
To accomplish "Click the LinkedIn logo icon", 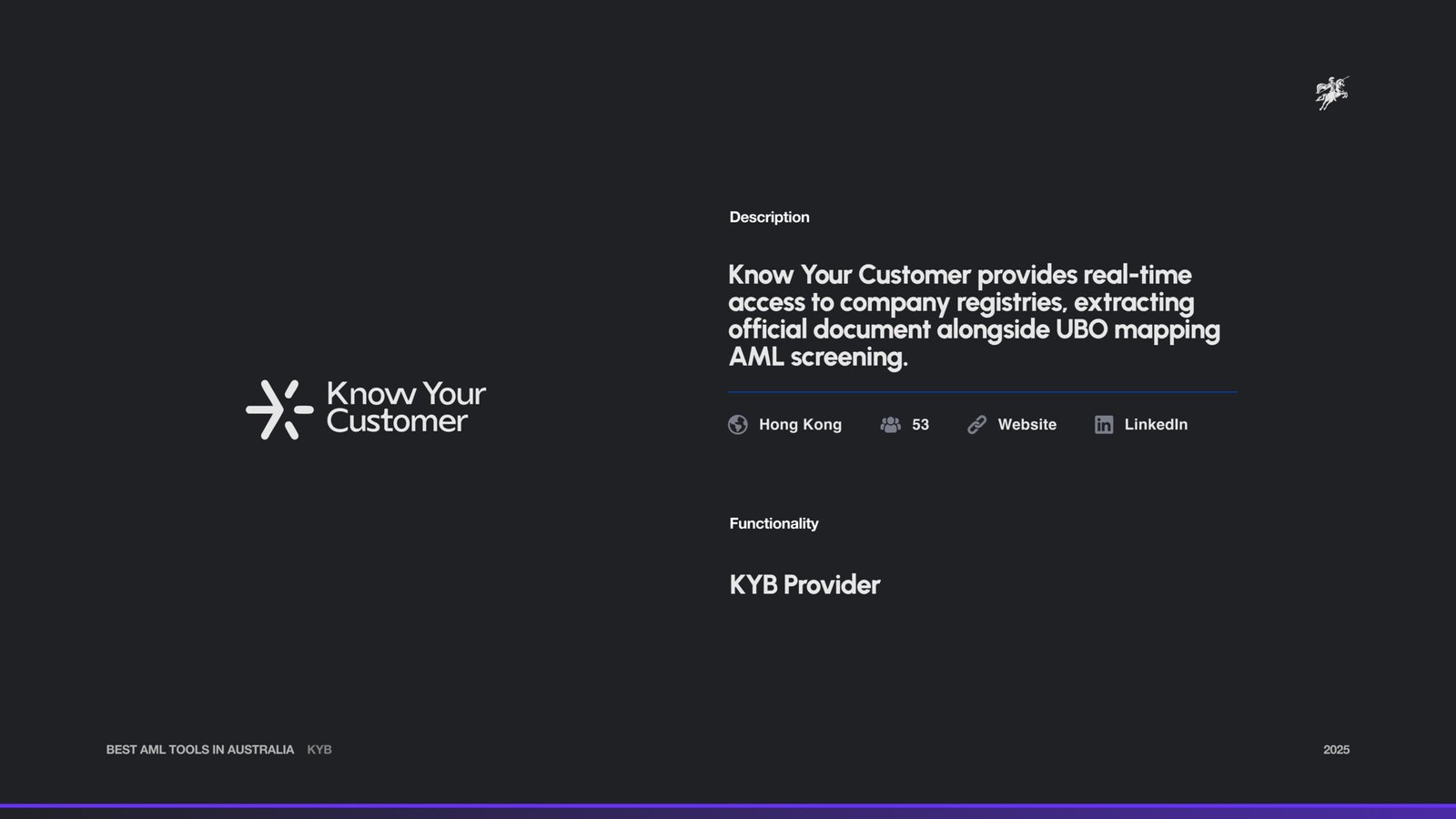I will click(1104, 425).
